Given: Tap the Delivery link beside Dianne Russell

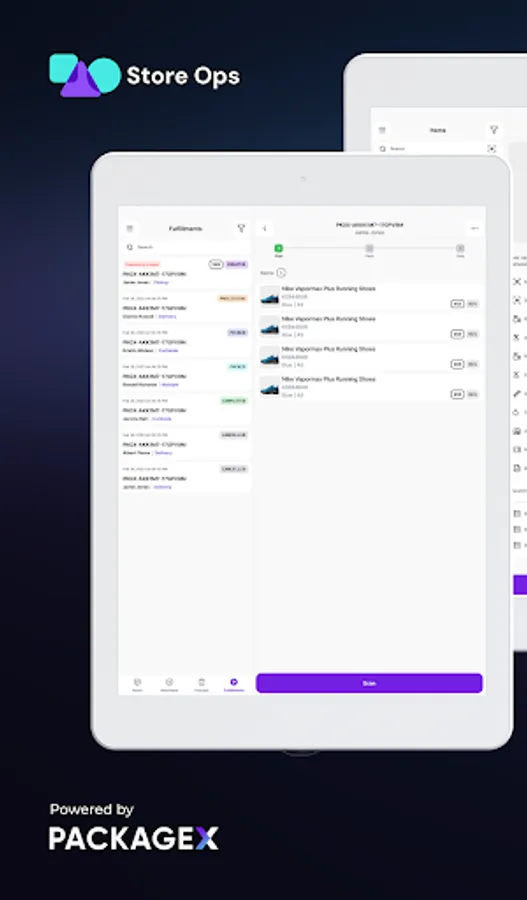Looking at the screenshot, I should (167, 316).
